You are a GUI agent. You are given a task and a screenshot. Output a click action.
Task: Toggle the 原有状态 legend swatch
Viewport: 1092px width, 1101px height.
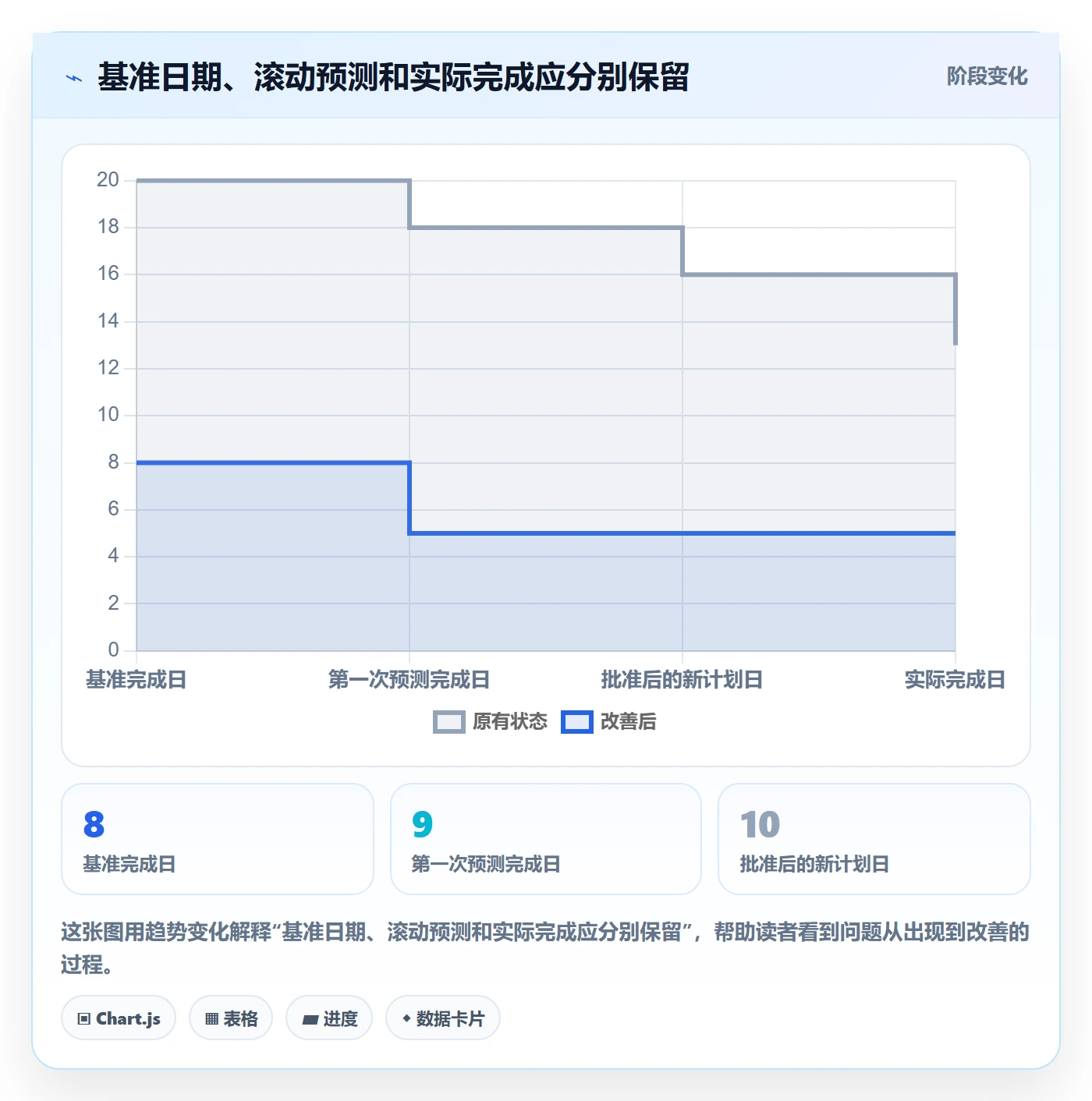448,722
